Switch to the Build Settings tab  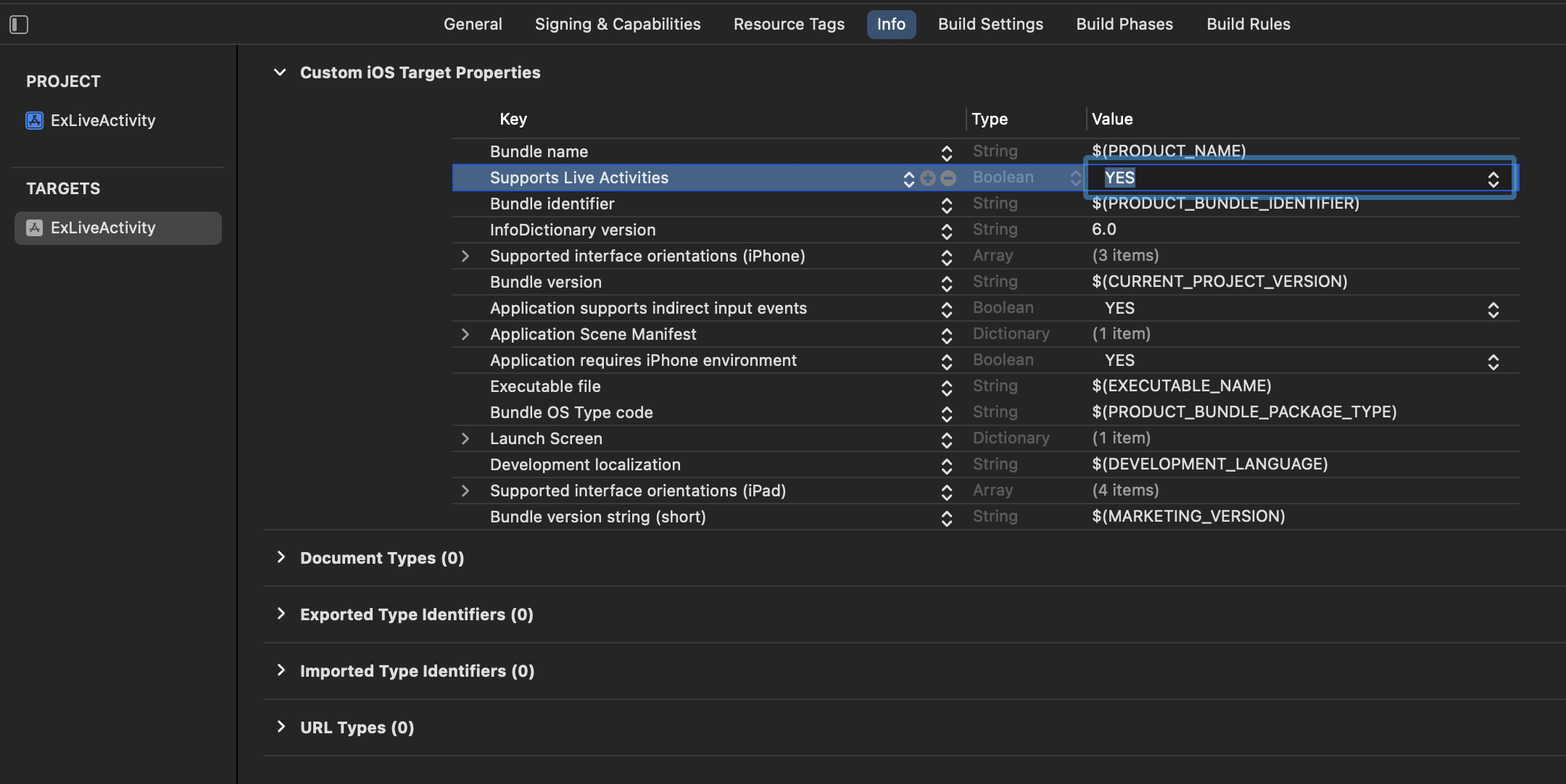click(x=990, y=24)
